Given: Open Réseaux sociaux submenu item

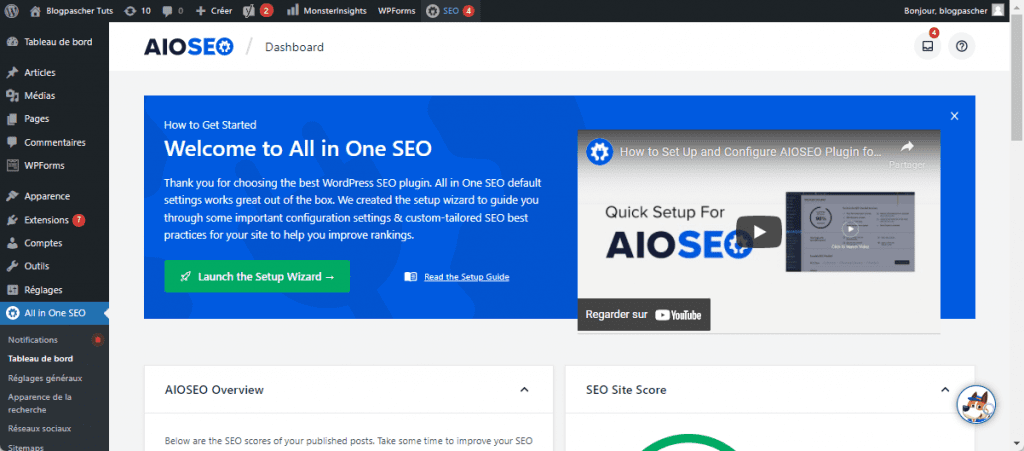Looking at the screenshot, I should tap(39, 429).
